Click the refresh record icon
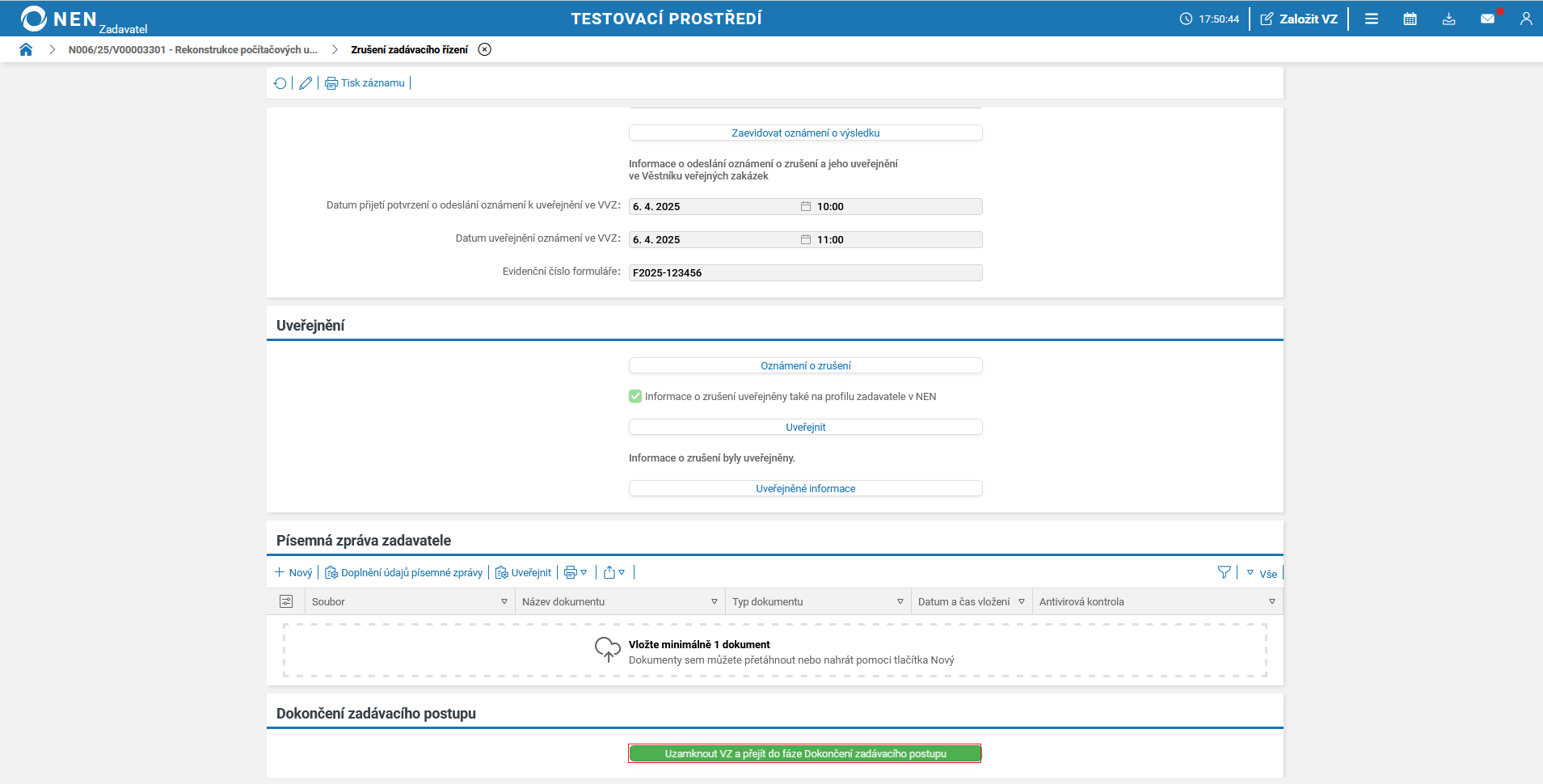The width and height of the screenshot is (1543, 784). pos(280,83)
